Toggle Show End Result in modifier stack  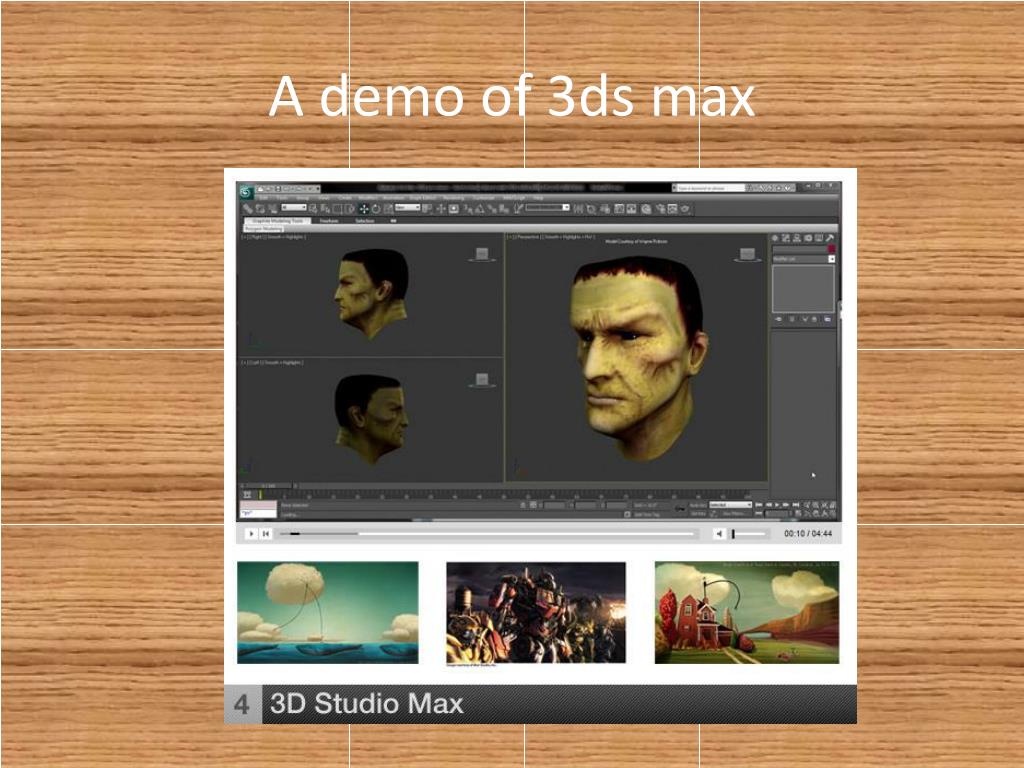point(792,319)
